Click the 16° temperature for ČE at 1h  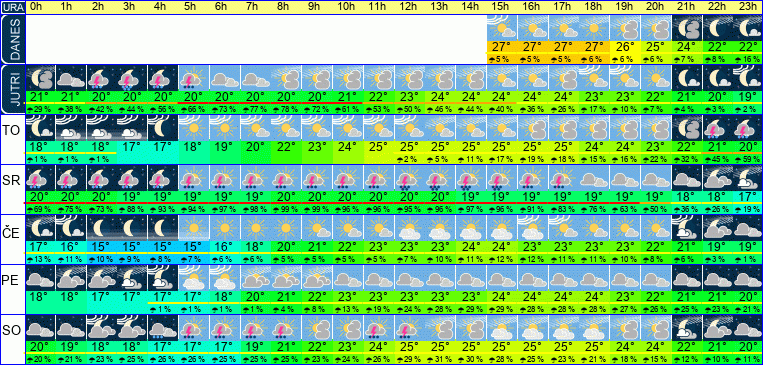(x=71, y=248)
